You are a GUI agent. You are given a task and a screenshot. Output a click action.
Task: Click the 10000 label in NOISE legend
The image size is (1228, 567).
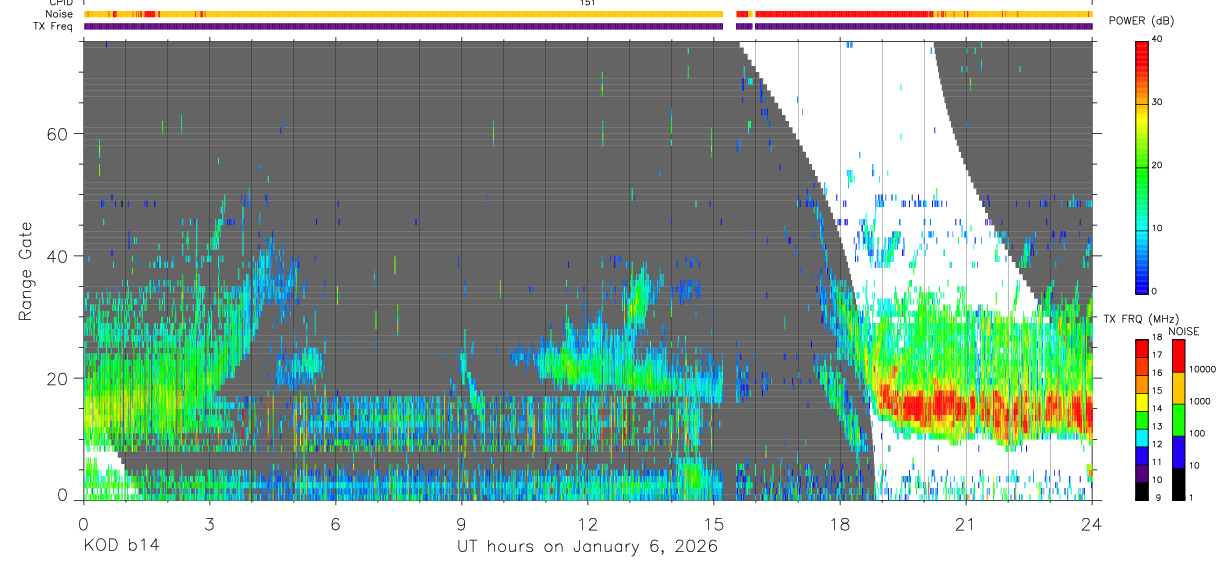1204,370
